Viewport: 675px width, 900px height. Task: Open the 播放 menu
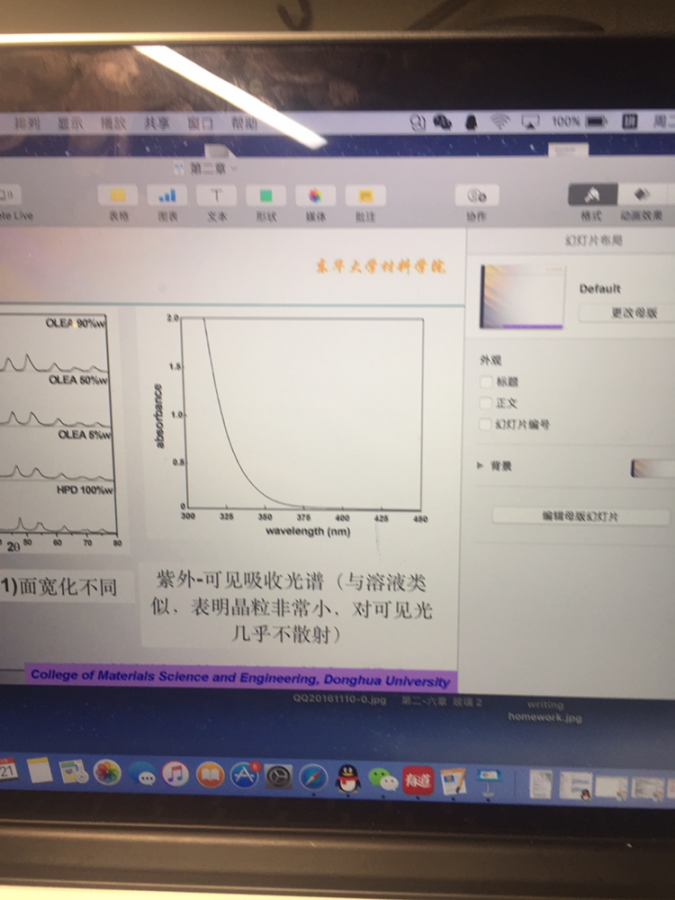112,123
